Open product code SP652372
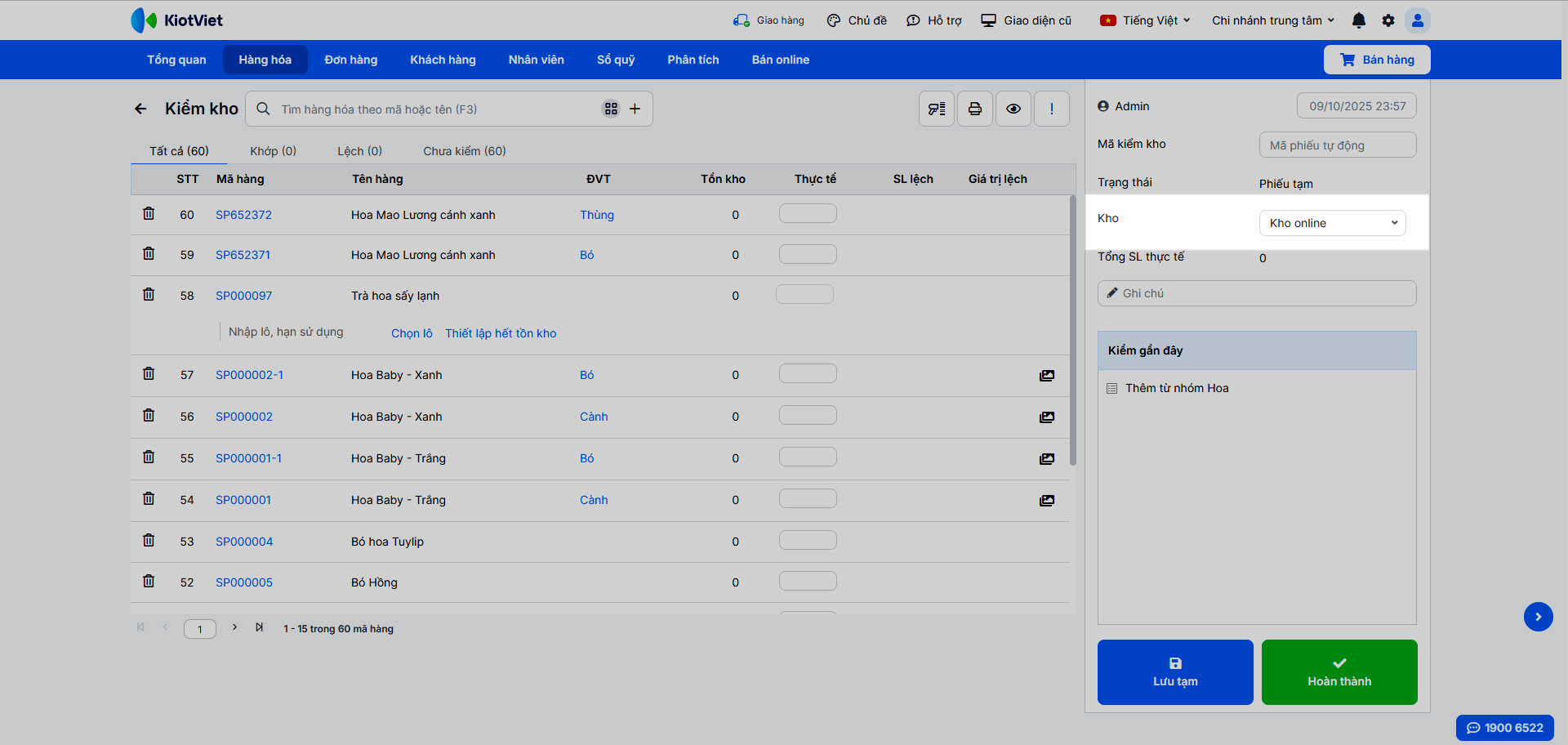1568x745 pixels. (243, 215)
